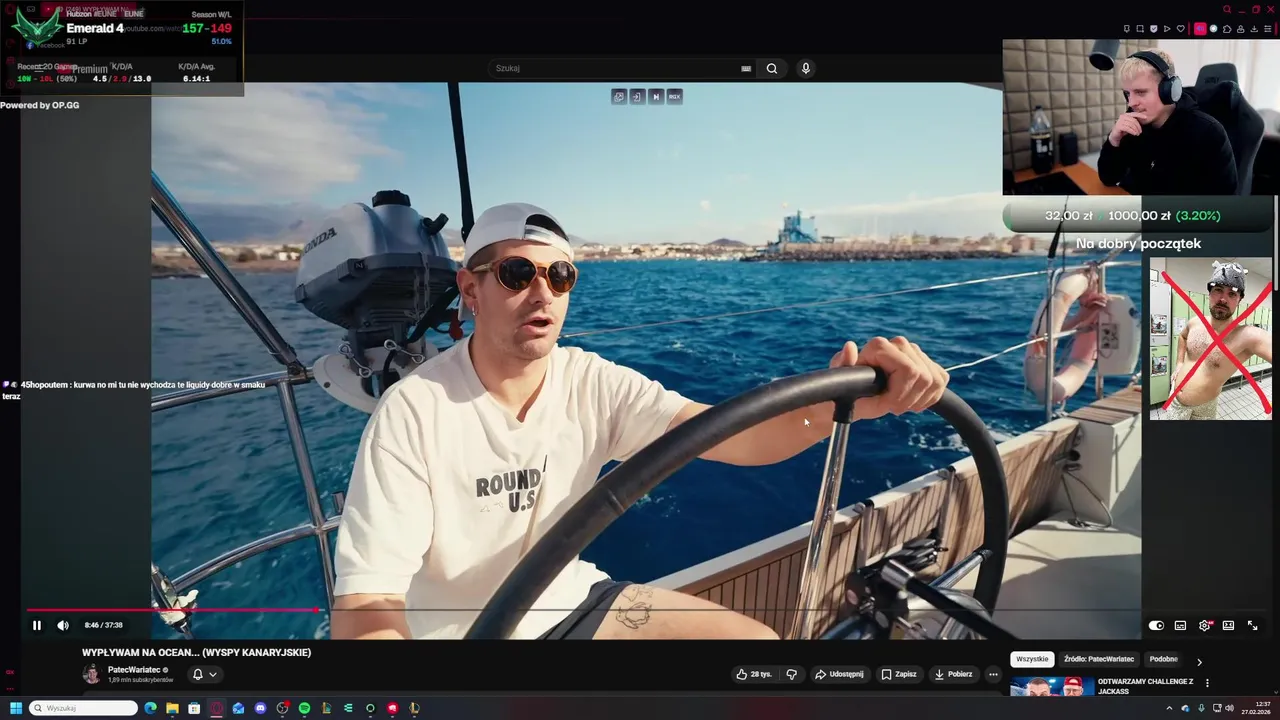Open League of Legends client in taskbar

coord(414,708)
